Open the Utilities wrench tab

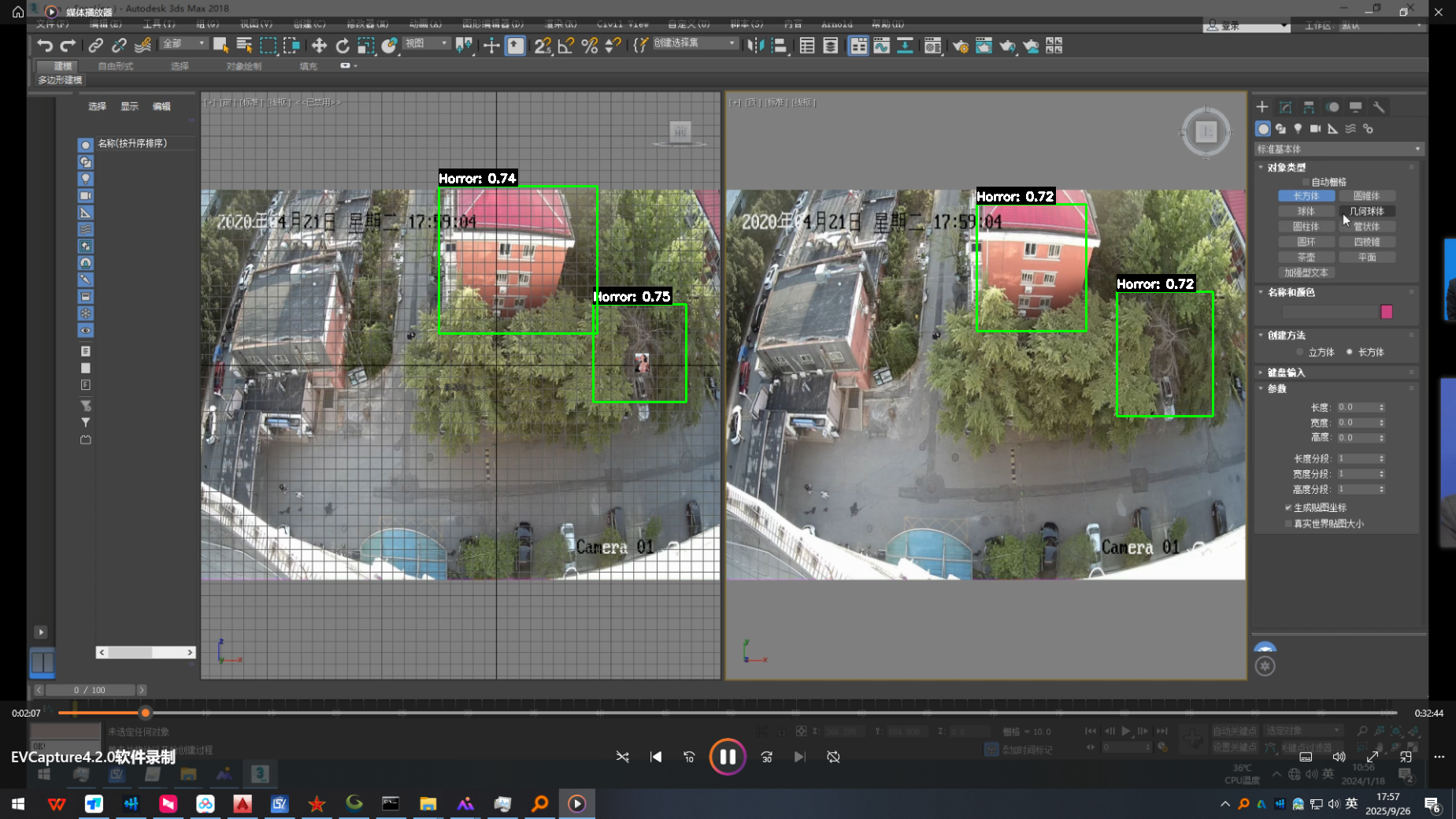[x=1379, y=107]
